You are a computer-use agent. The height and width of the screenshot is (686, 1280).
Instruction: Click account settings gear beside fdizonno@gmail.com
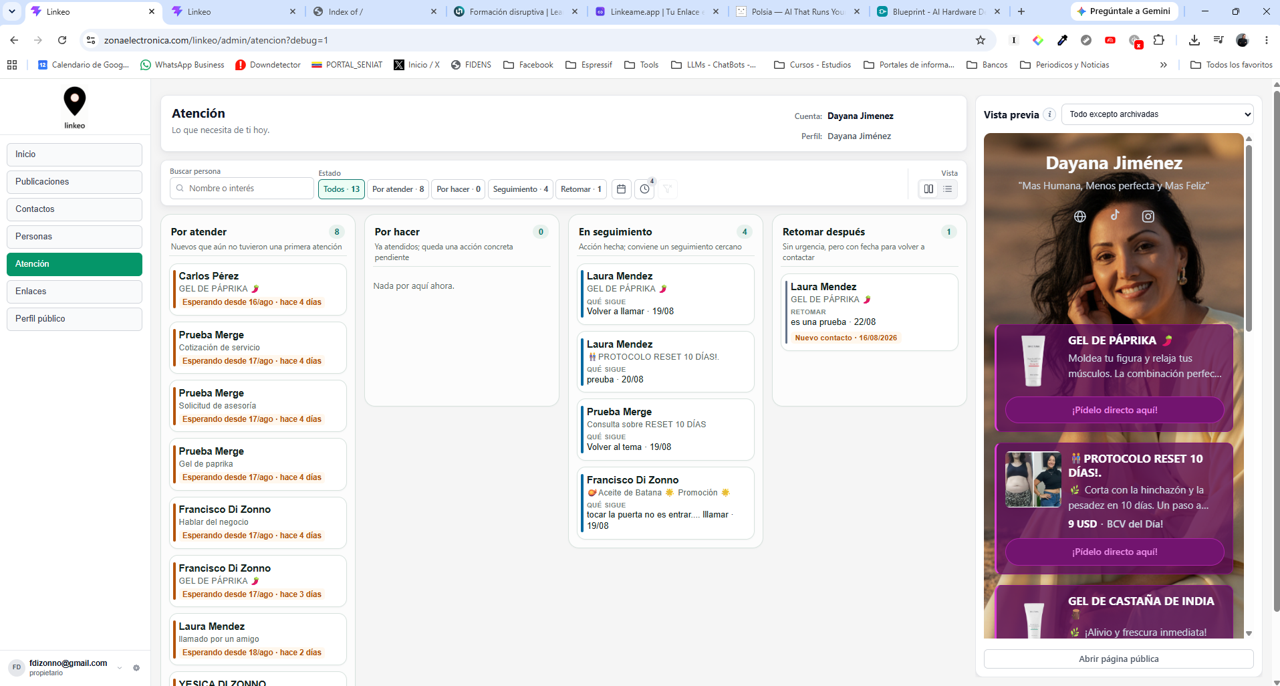137,668
